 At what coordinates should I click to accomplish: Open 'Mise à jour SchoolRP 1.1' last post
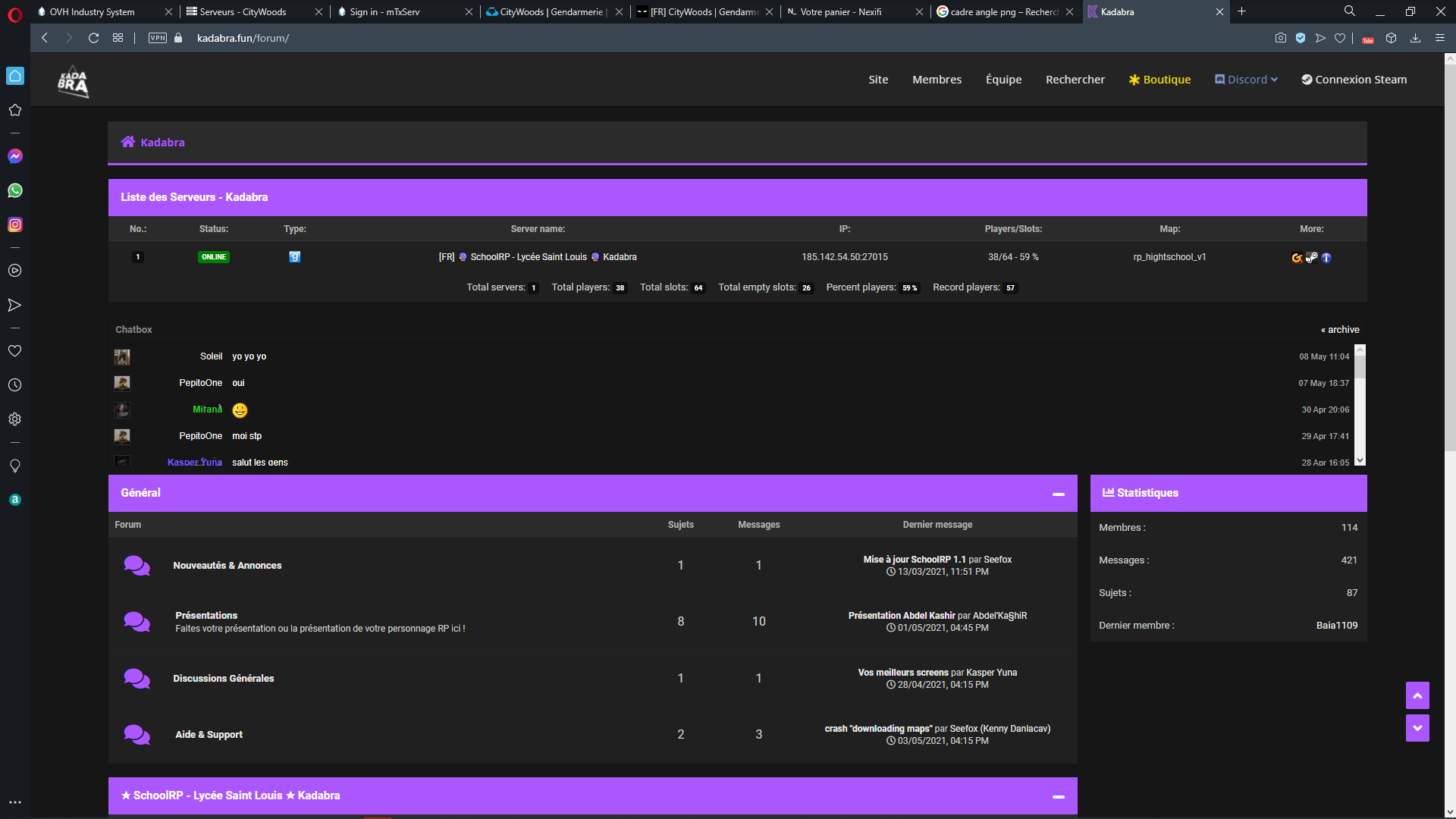click(x=915, y=560)
